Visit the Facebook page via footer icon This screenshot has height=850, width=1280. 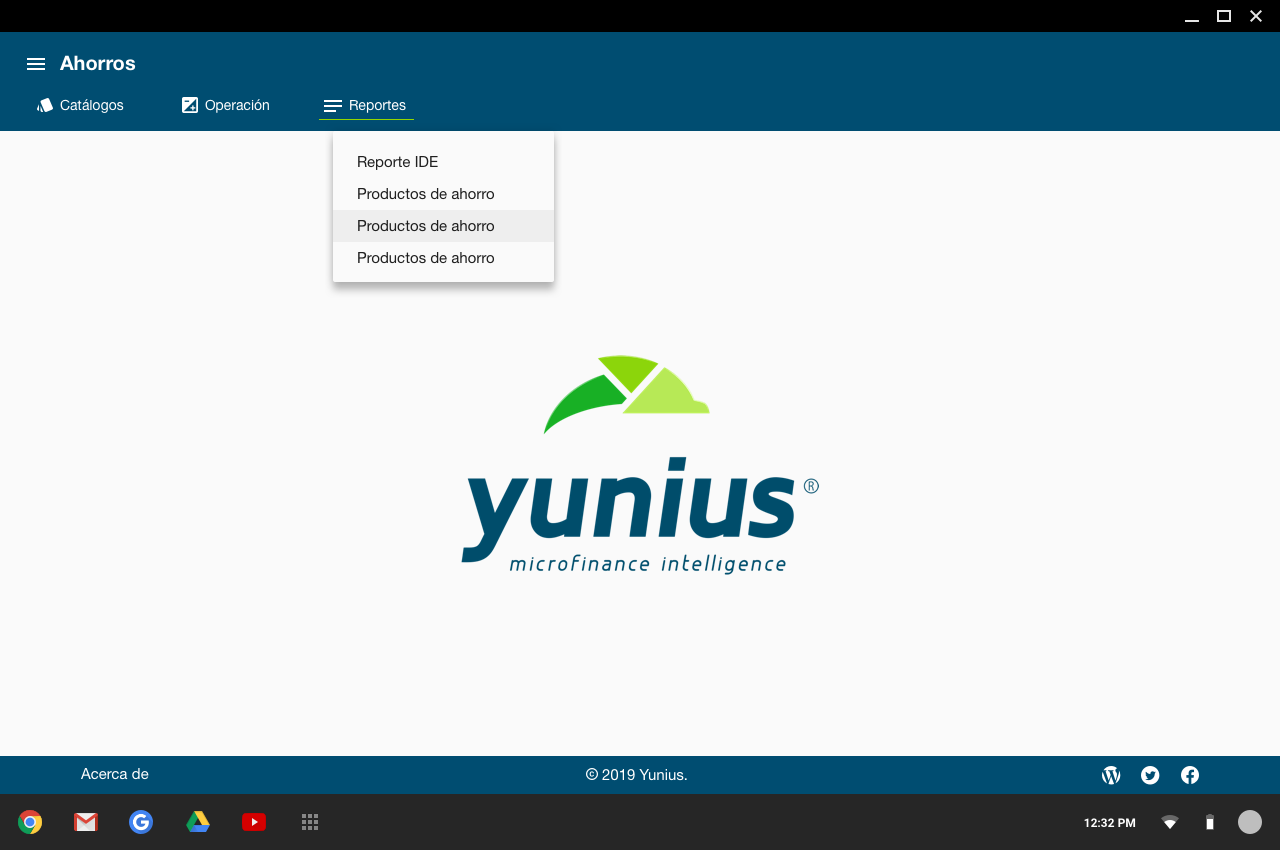click(1190, 775)
